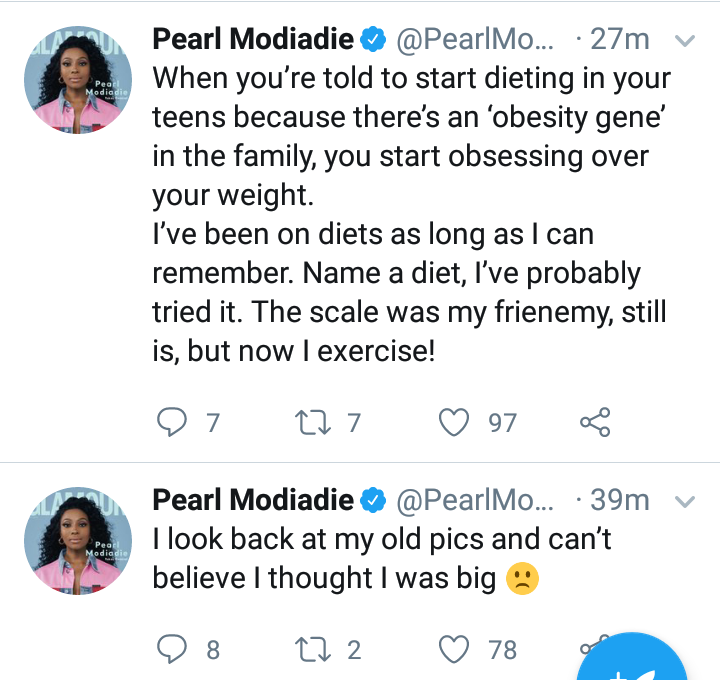The width and height of the screenshot is (720, 680).
Task: Open dropdown chevron on 27m tweet
Action: (685, 41)
